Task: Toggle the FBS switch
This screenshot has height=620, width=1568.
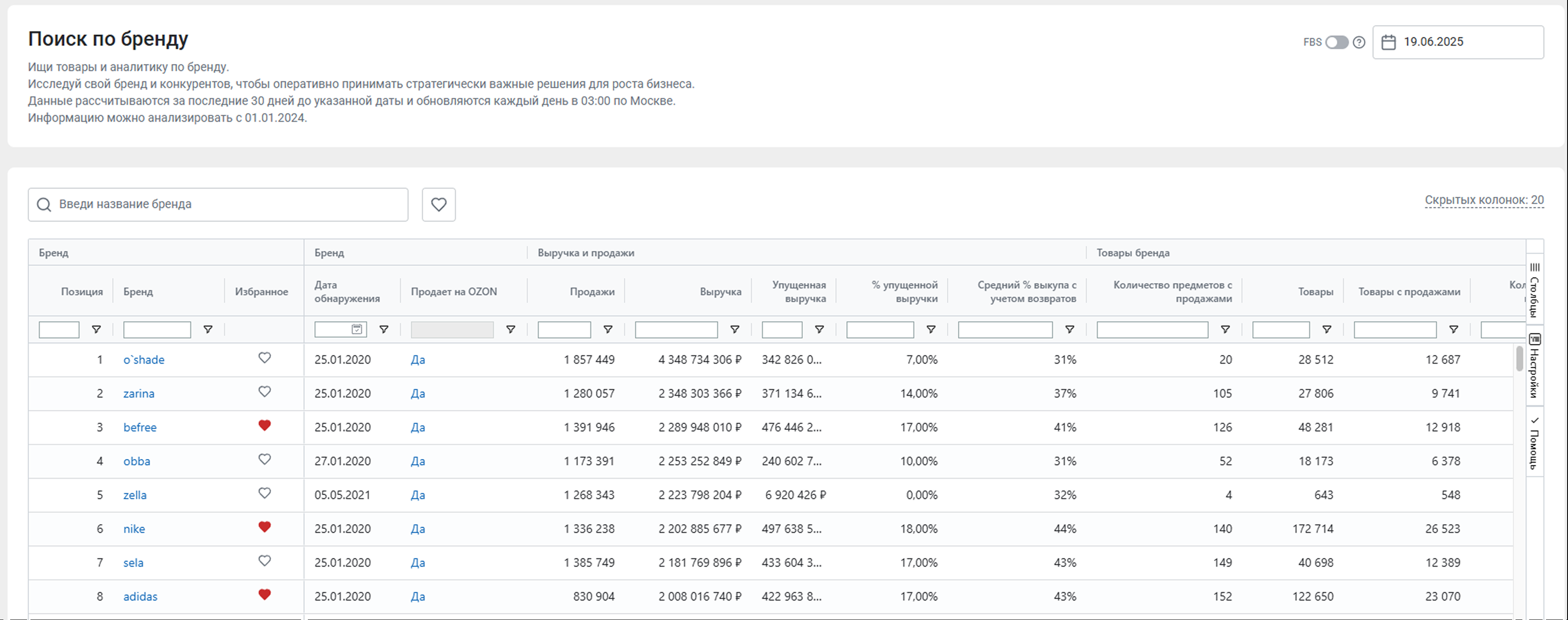Action: [1337, 42]
